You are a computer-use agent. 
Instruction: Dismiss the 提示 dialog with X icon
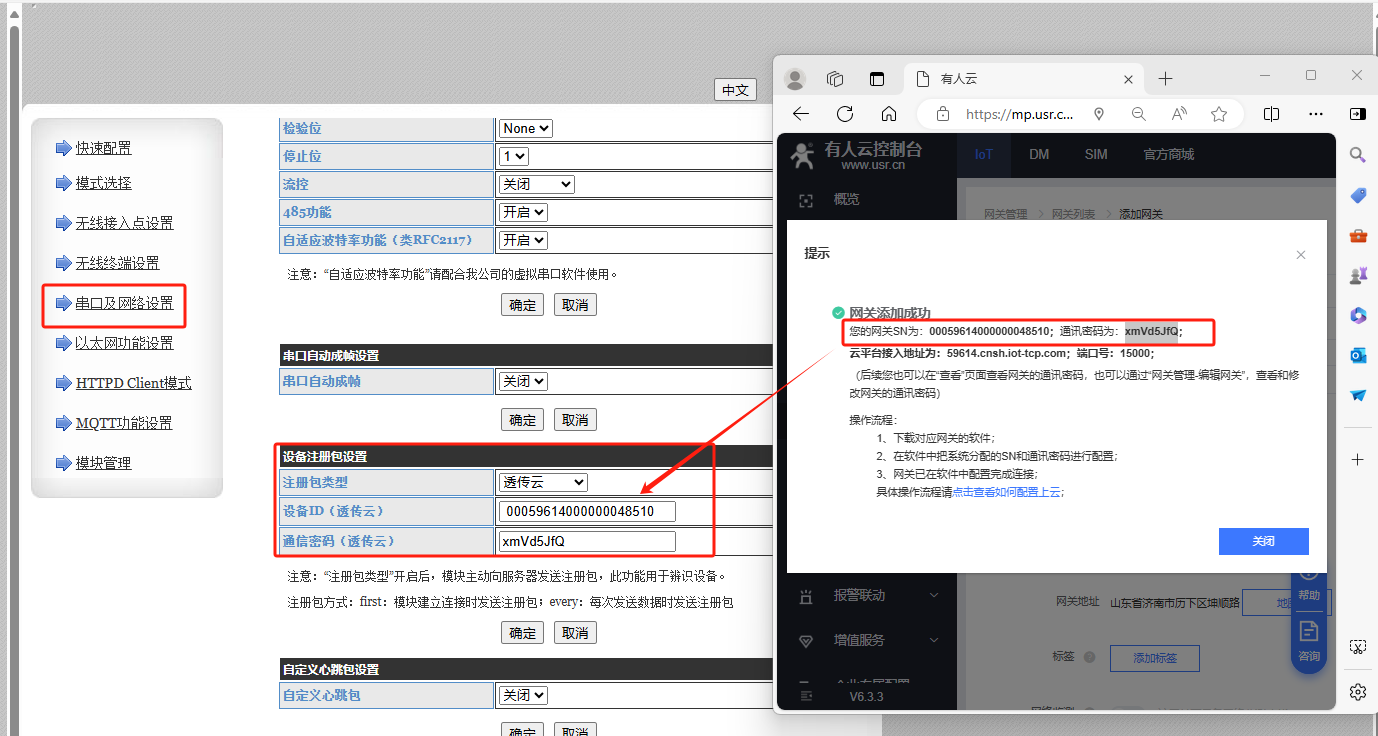click(x=1300, y=255)
